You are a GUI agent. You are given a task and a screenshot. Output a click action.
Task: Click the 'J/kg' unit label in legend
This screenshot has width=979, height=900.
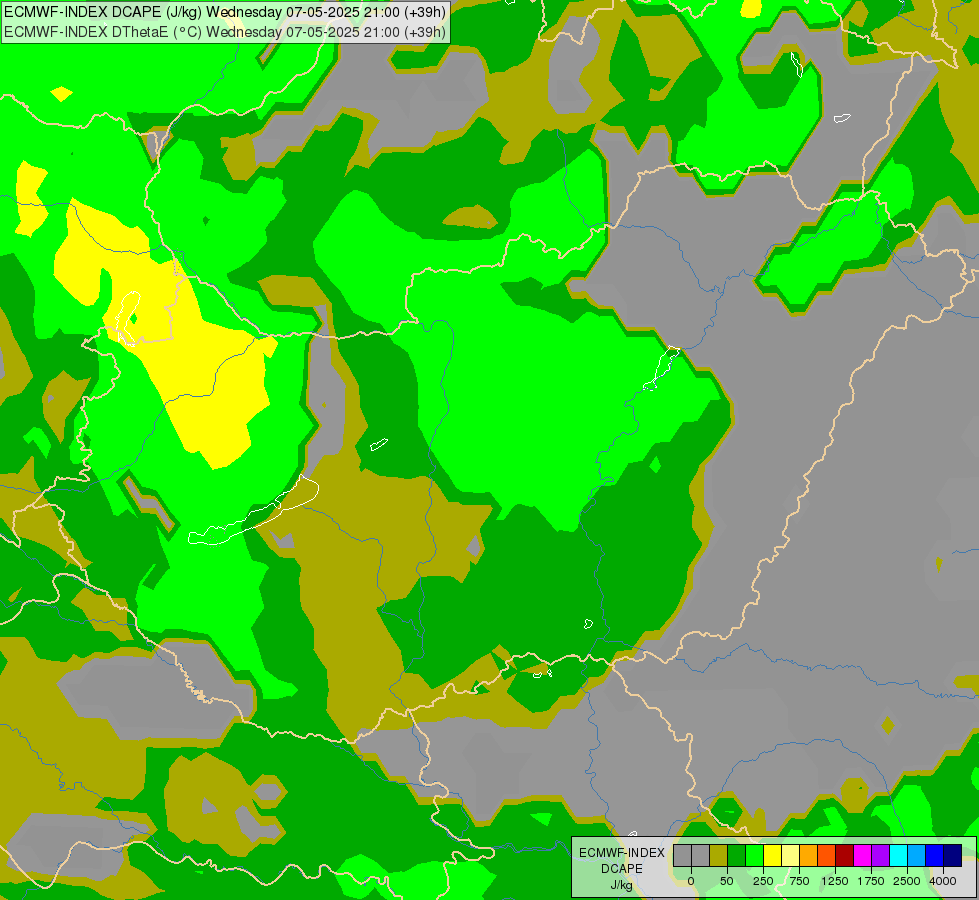(621, 885)
